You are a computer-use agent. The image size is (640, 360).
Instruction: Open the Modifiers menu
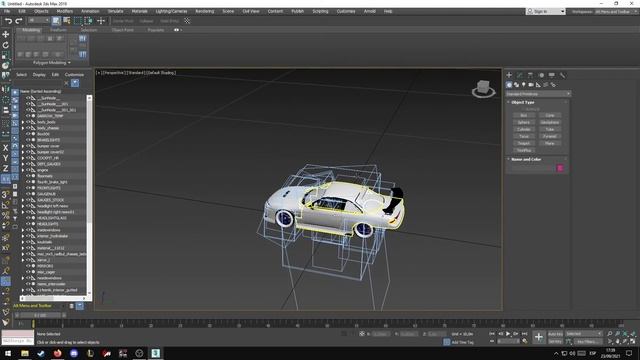pyautogui.click(x=64, y=11)
